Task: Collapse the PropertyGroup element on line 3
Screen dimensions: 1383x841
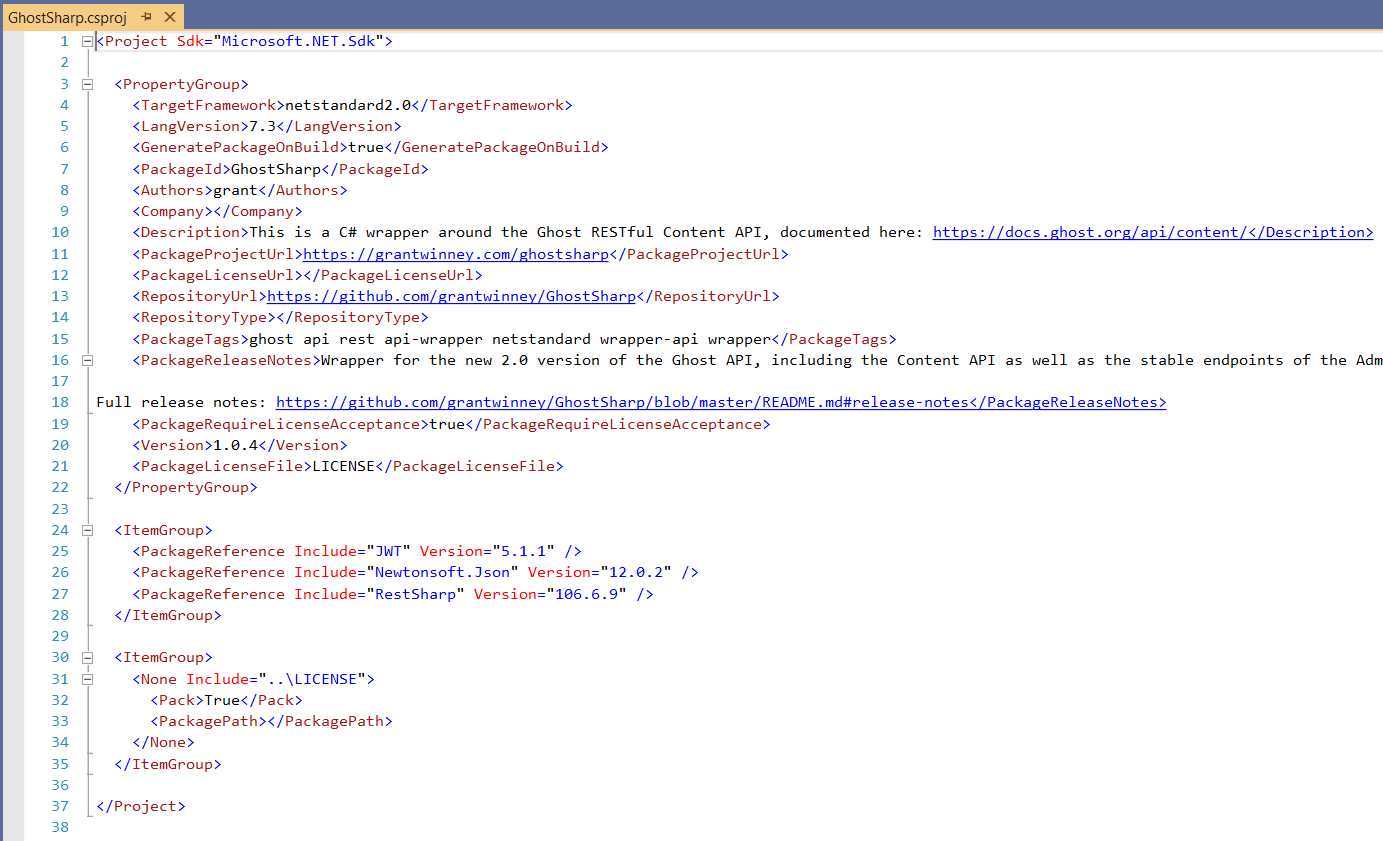Action: (87, 84)
